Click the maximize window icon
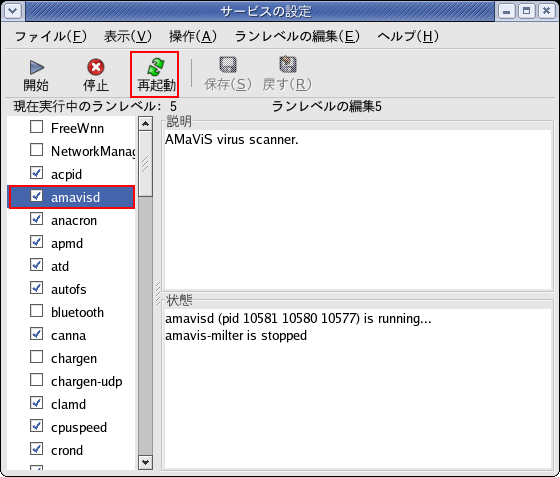This screenshot has width=560, height=477. (x=526, y=11)
